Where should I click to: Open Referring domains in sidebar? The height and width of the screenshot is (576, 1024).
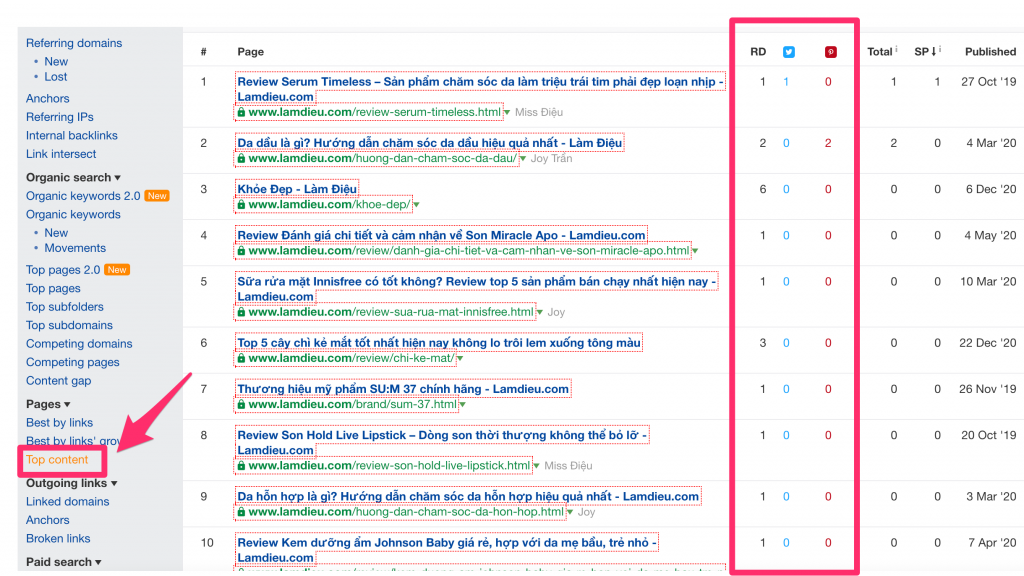(74, 43)
